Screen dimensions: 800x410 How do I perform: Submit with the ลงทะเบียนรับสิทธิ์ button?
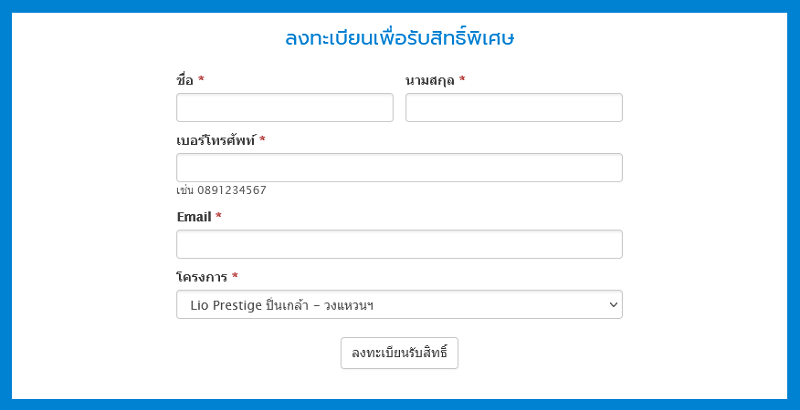click(399, 353)
